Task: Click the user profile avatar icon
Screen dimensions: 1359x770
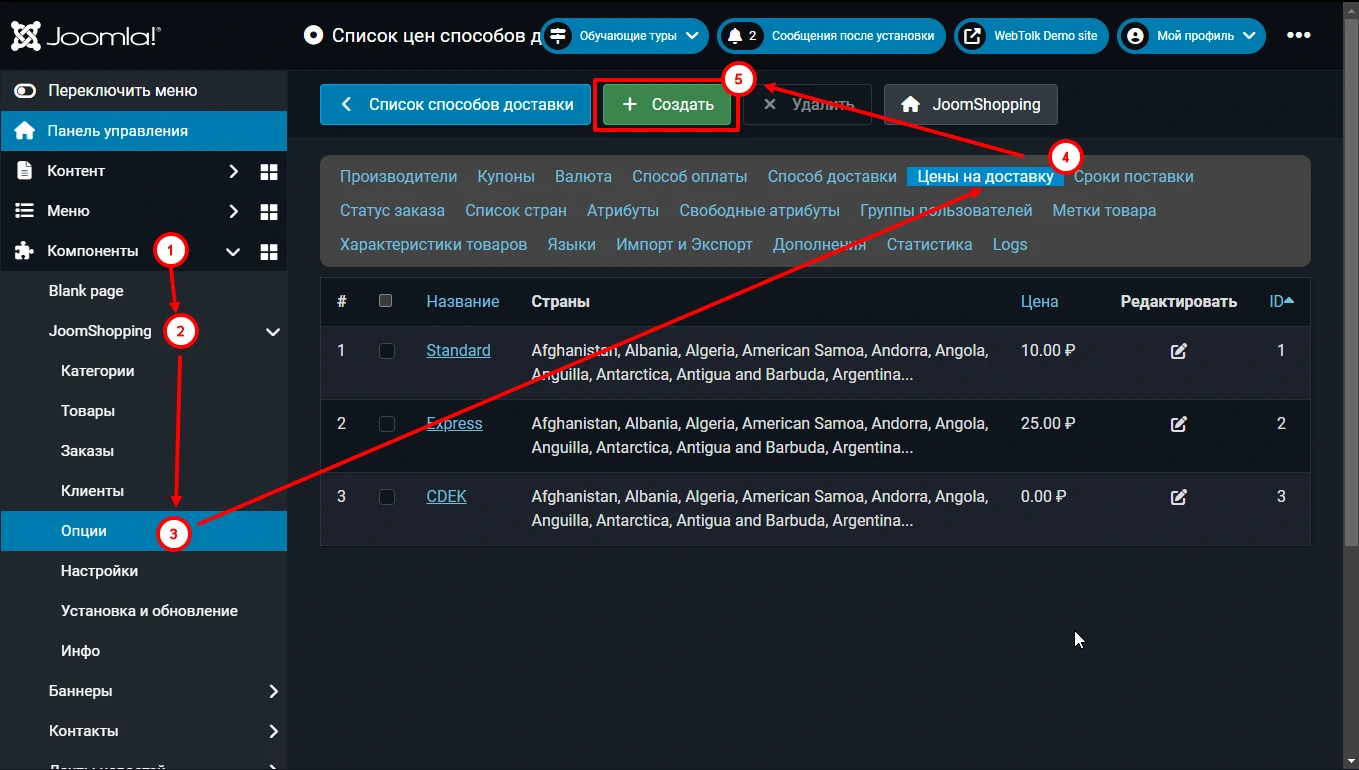Action: 1135,36
